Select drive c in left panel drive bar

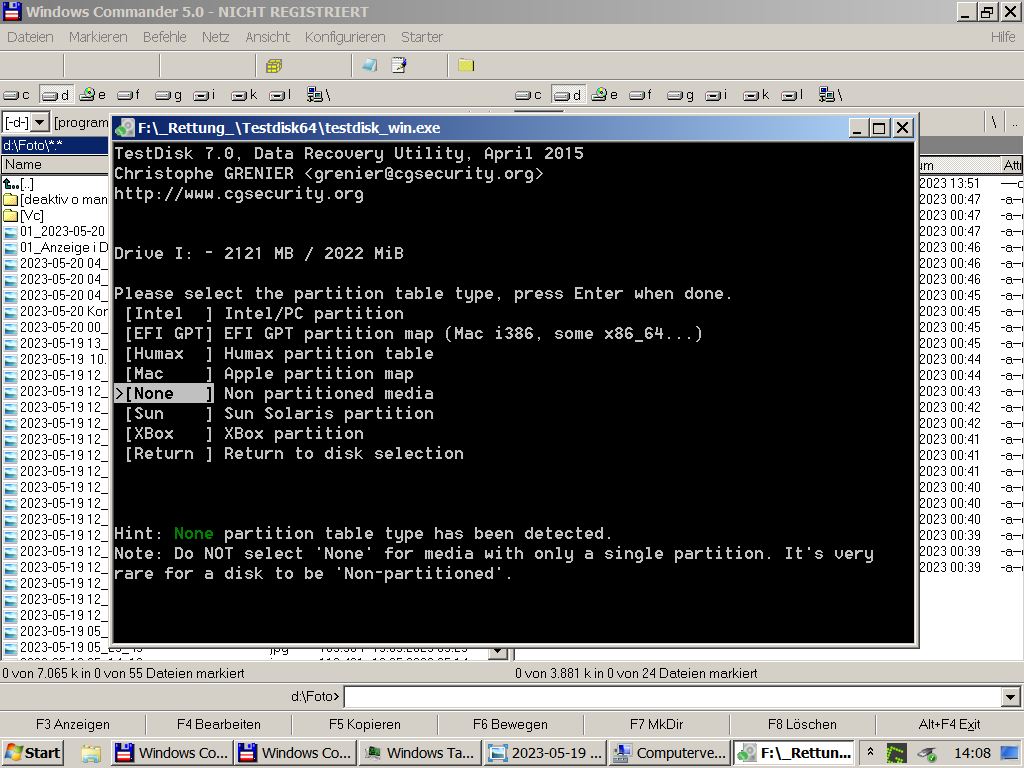point(17,95)
